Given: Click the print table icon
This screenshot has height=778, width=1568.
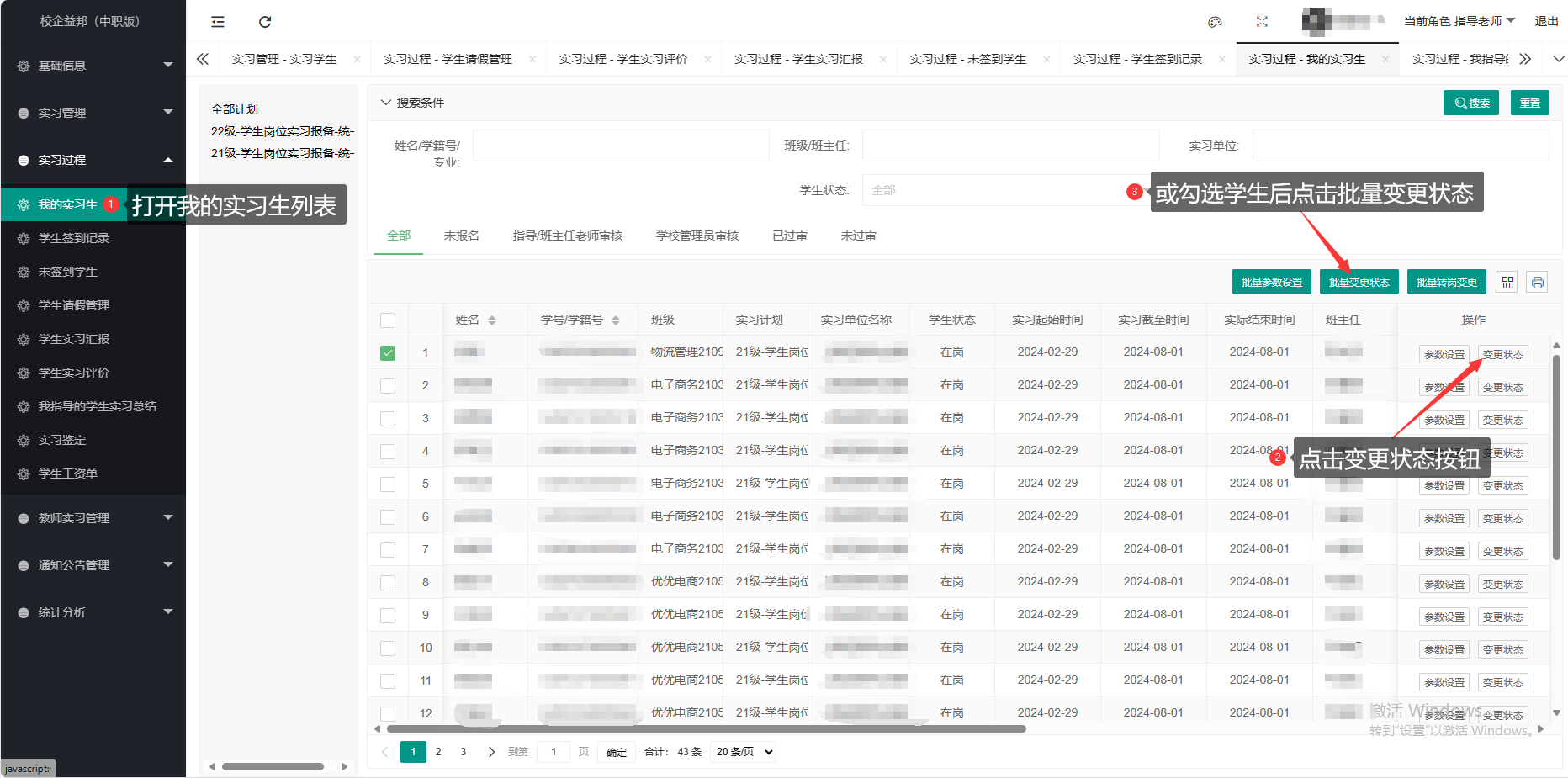Looking at the screenshot, I should point(1538,283).
